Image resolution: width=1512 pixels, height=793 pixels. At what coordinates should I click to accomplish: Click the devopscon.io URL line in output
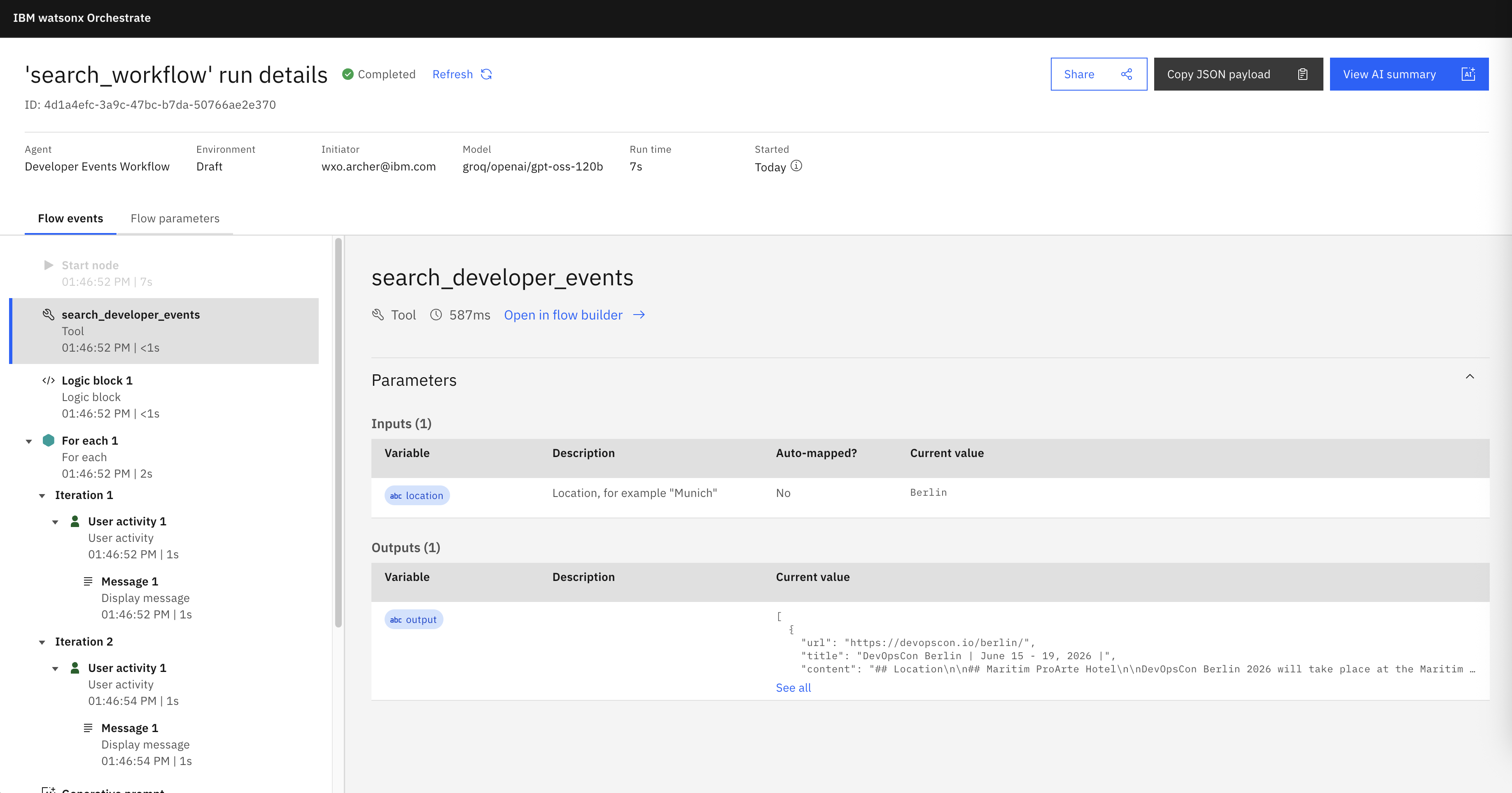(x=918, y=643)
